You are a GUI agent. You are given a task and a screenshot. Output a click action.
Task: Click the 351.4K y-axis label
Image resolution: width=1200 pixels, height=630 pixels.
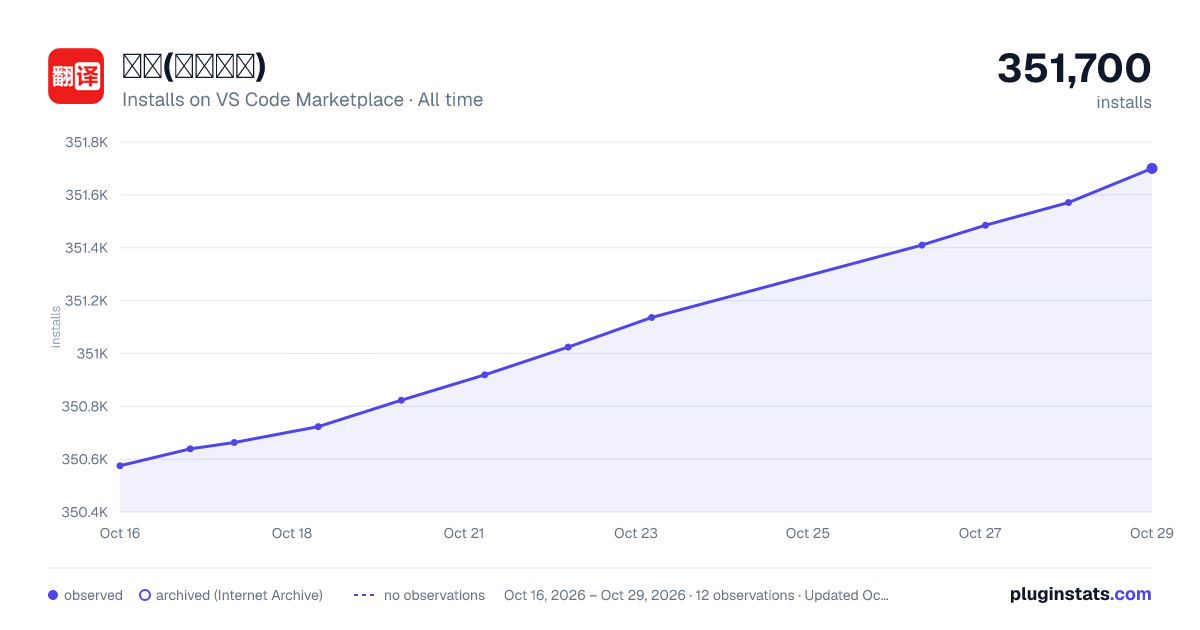point(87,248)
